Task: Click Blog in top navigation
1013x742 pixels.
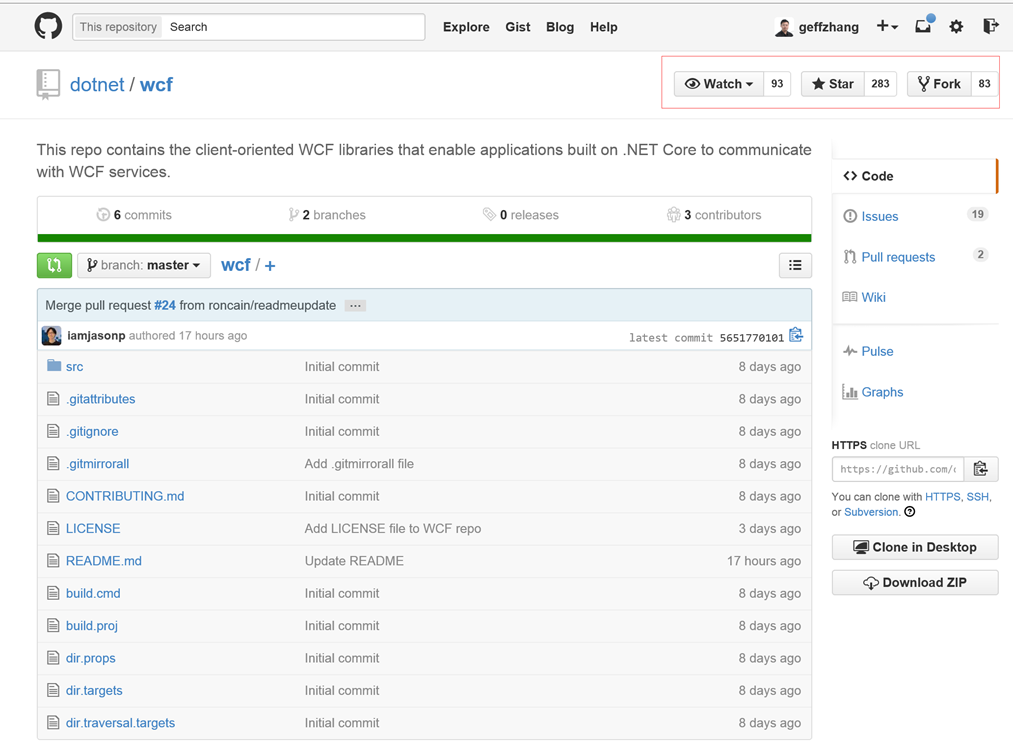Action: [x=559, y=27]
